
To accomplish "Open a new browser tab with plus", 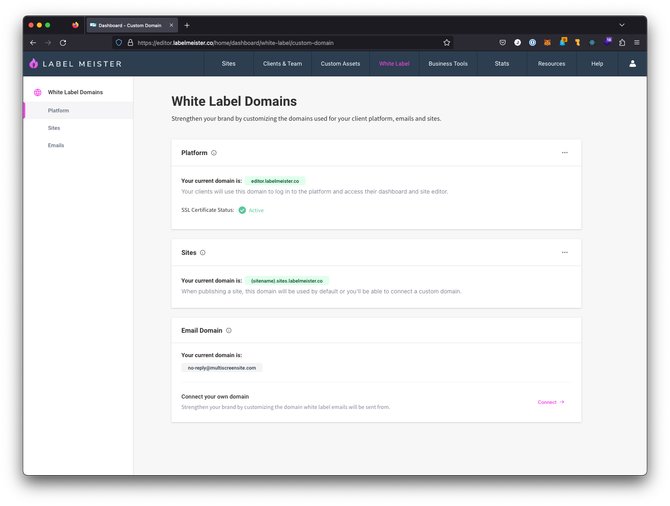I will (187, 25).
